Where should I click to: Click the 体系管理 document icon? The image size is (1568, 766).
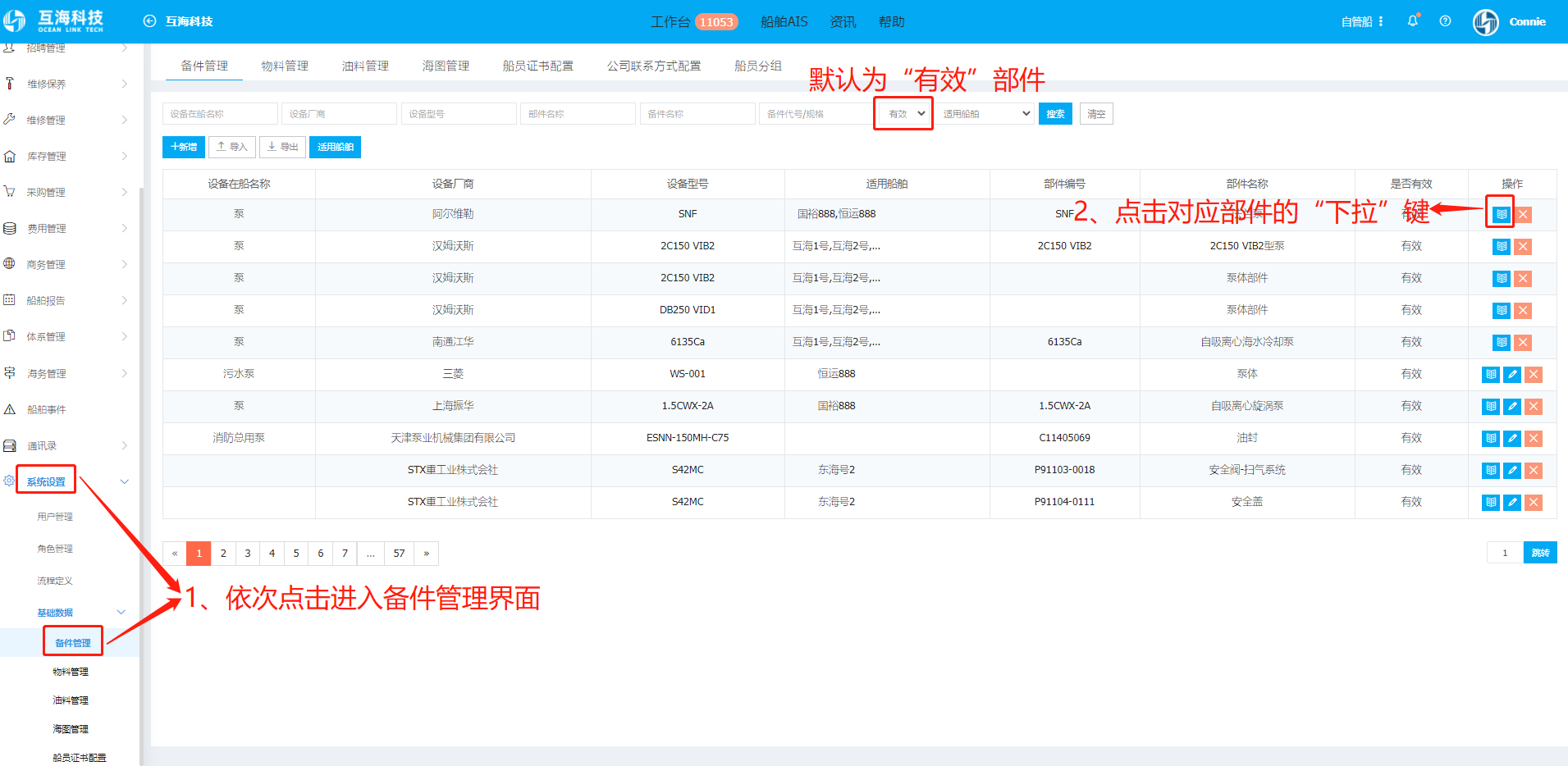[x=10, y=336]
